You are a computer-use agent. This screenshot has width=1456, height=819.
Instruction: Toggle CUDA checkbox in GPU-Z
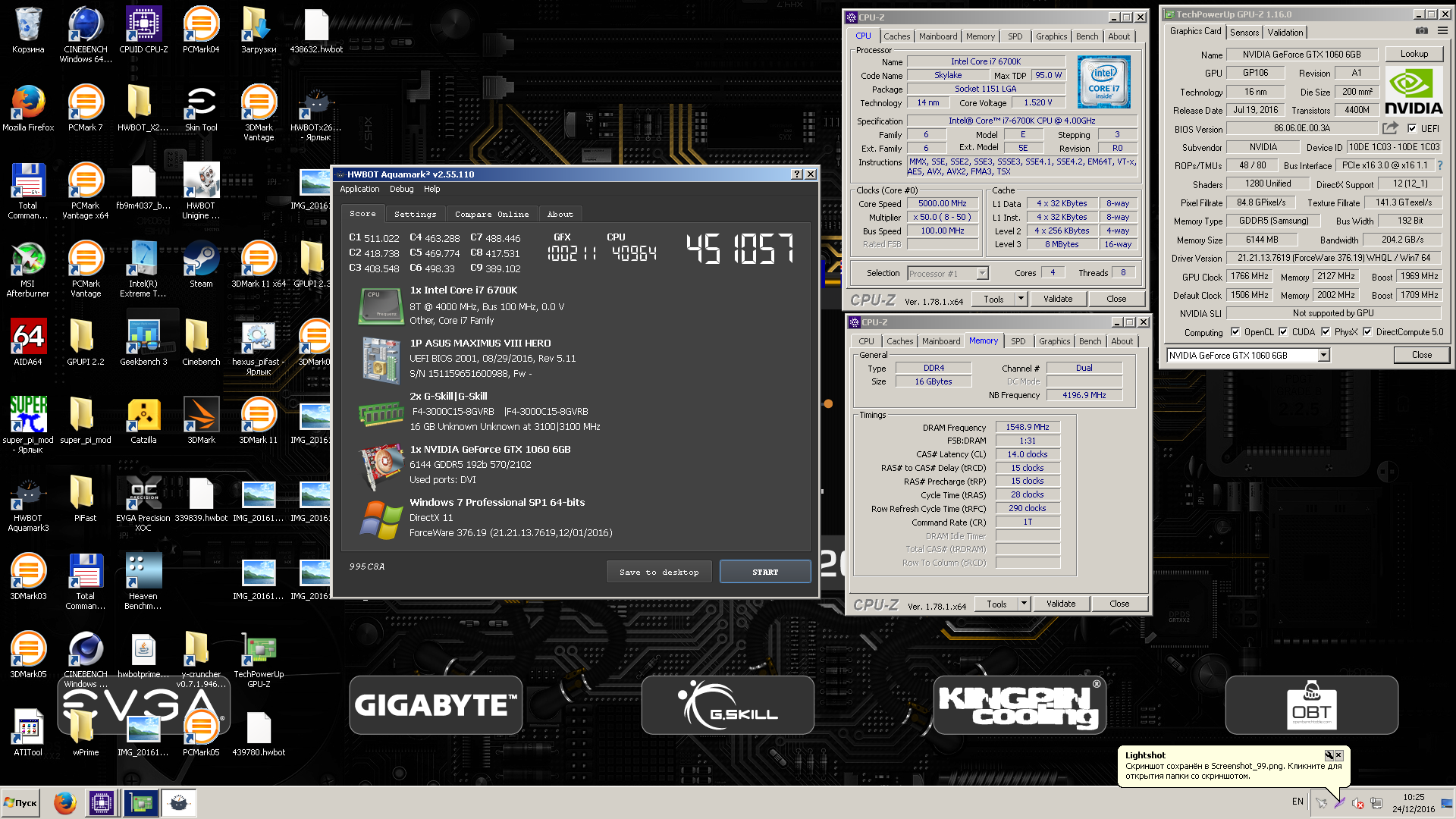click(1283, 332)
